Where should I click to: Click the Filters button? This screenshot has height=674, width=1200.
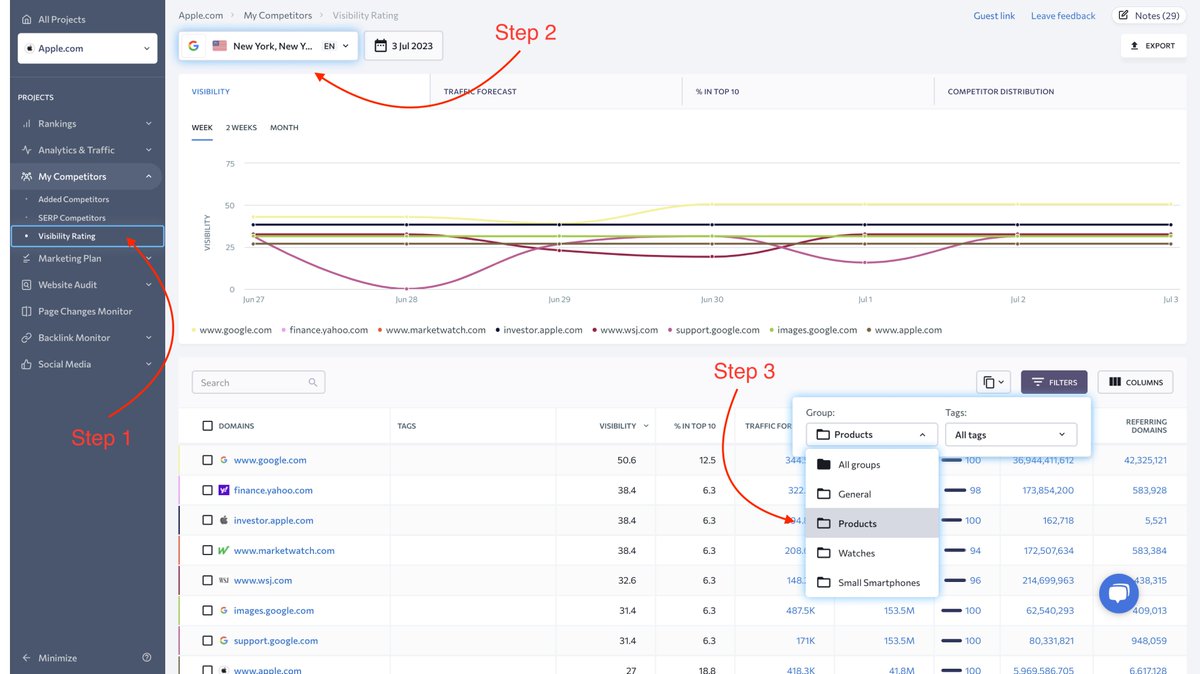click(x=1054, y=382)
